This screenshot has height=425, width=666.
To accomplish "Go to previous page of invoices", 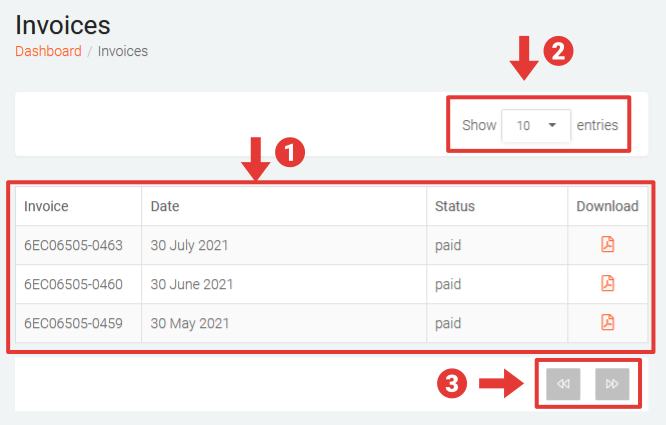I will [x=563, y=384].
